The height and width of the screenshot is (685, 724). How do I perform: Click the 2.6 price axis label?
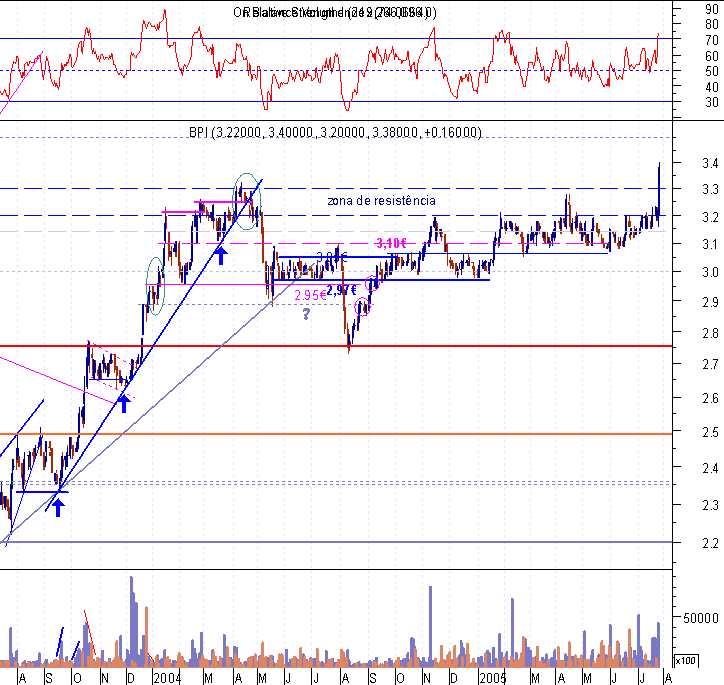click(x=710, y=398)
